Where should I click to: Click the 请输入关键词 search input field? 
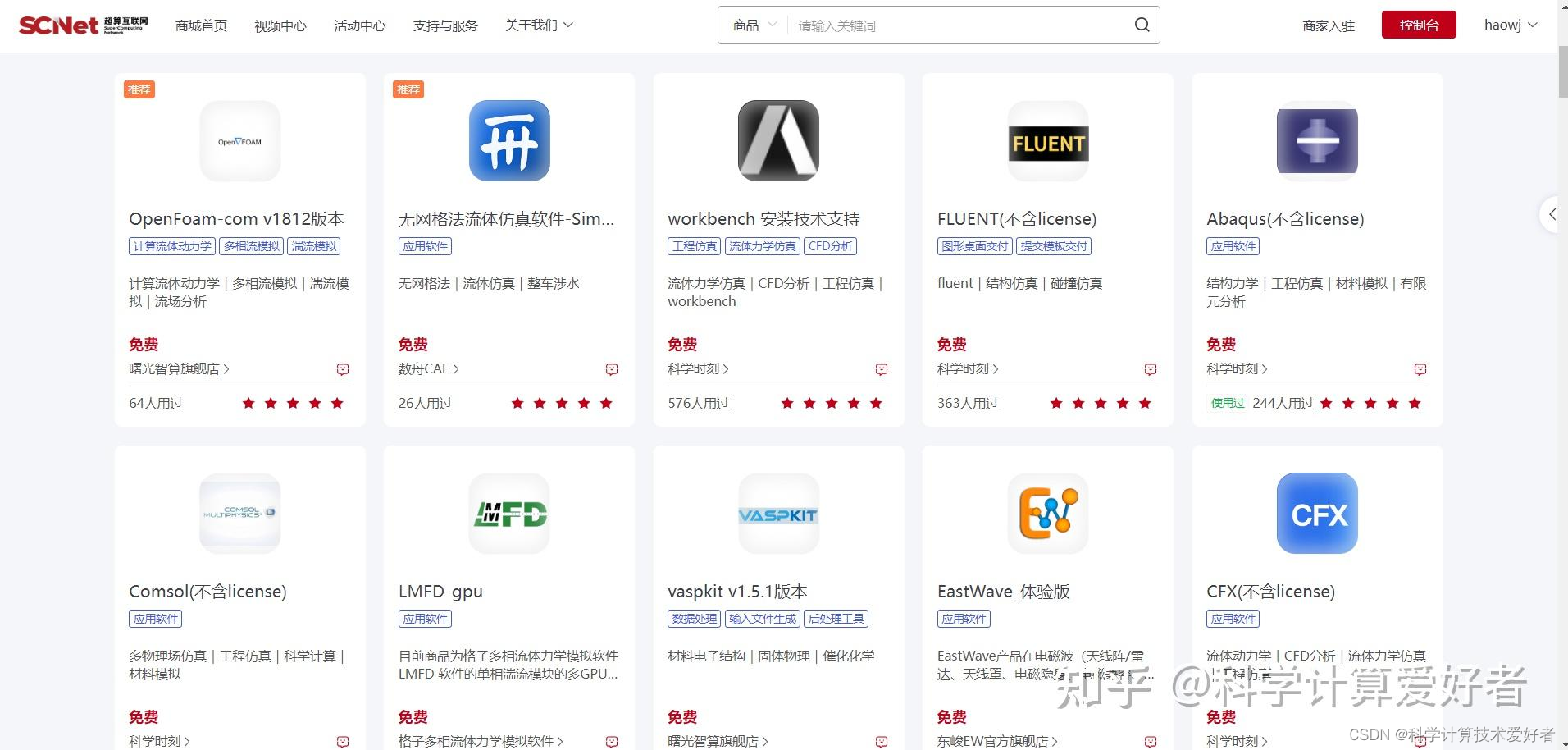[x=959, y=25]
